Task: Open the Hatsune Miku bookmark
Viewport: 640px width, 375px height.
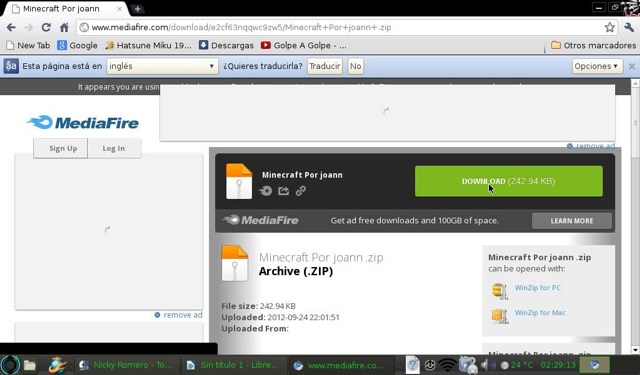Action: (148, 45)
